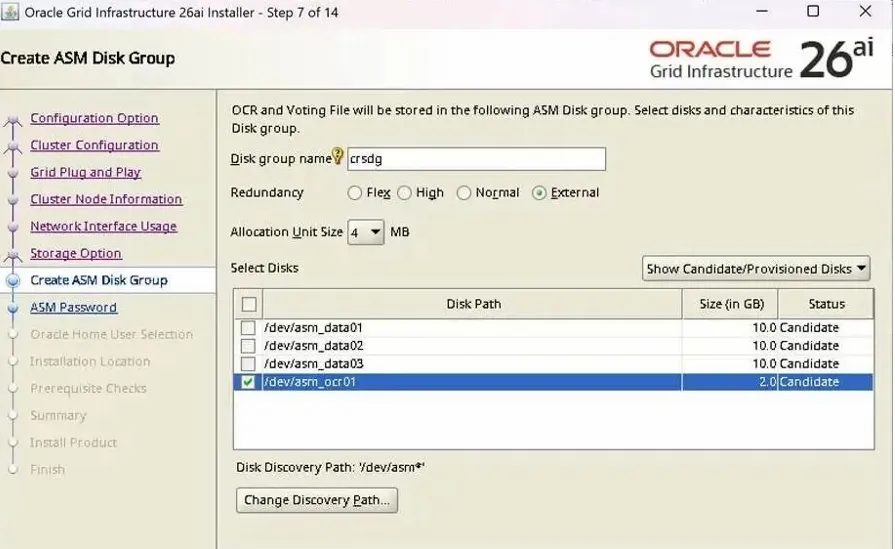Click the Status column header
The height and width of the screenshot is (549, 895).
826,304
